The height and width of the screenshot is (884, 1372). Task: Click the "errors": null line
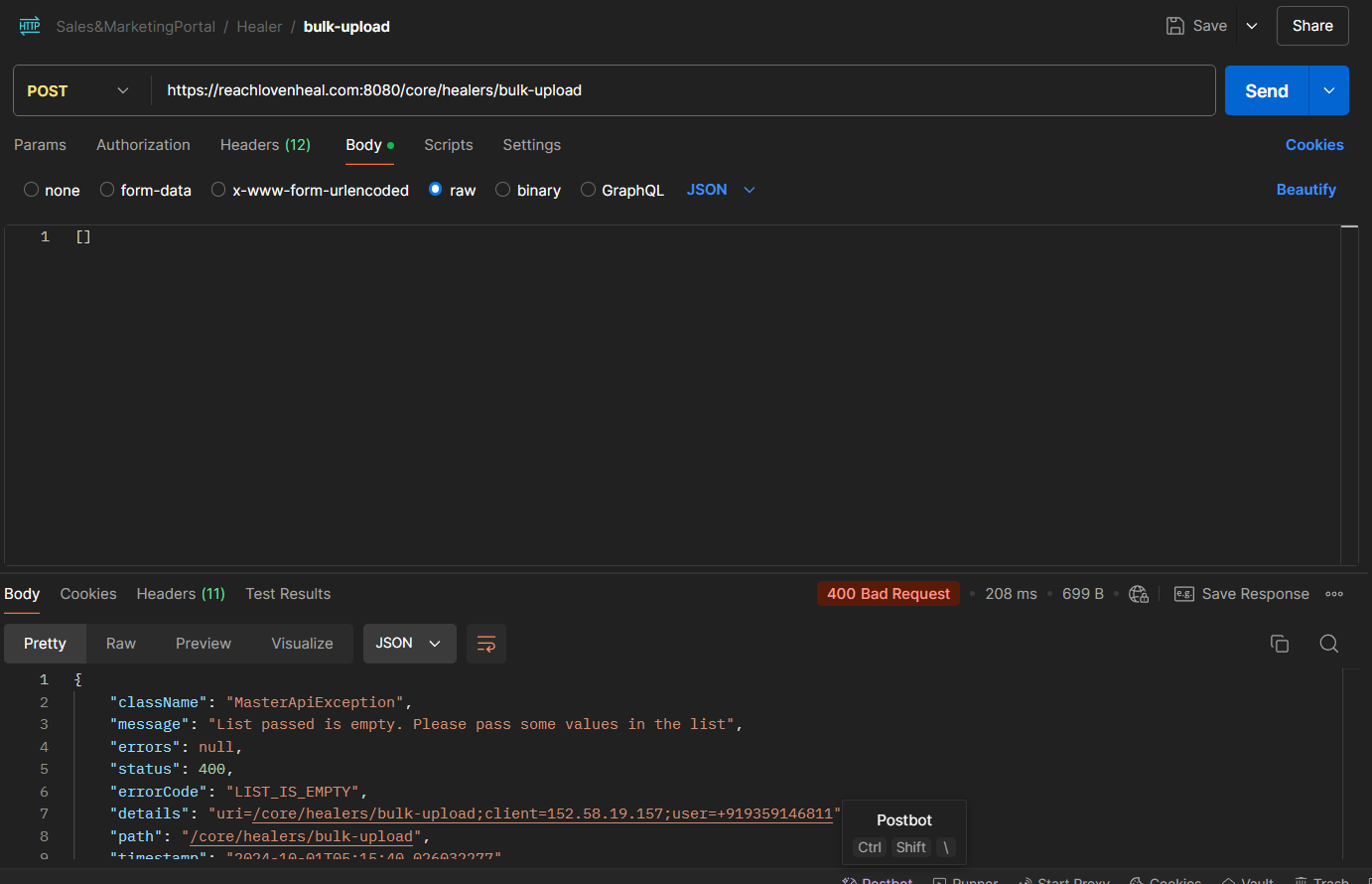point(175,747)
